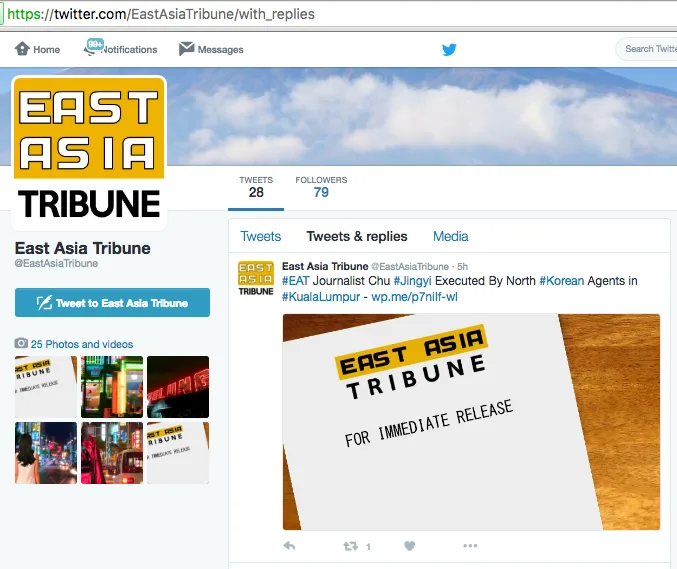677x569 pixels.
Task: Open press release thumbnail in the second thumbnail row
Action: click(x=178, y=453)
